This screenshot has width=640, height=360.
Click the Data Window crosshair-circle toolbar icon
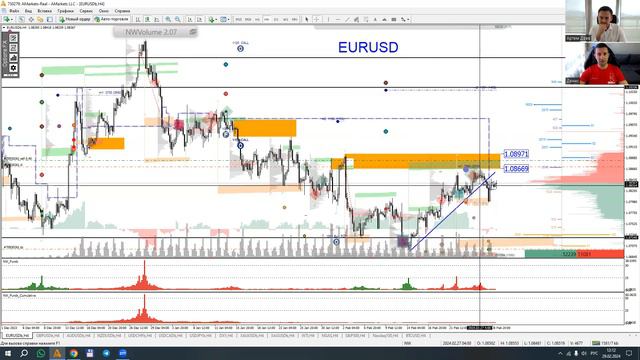point(31,19)
